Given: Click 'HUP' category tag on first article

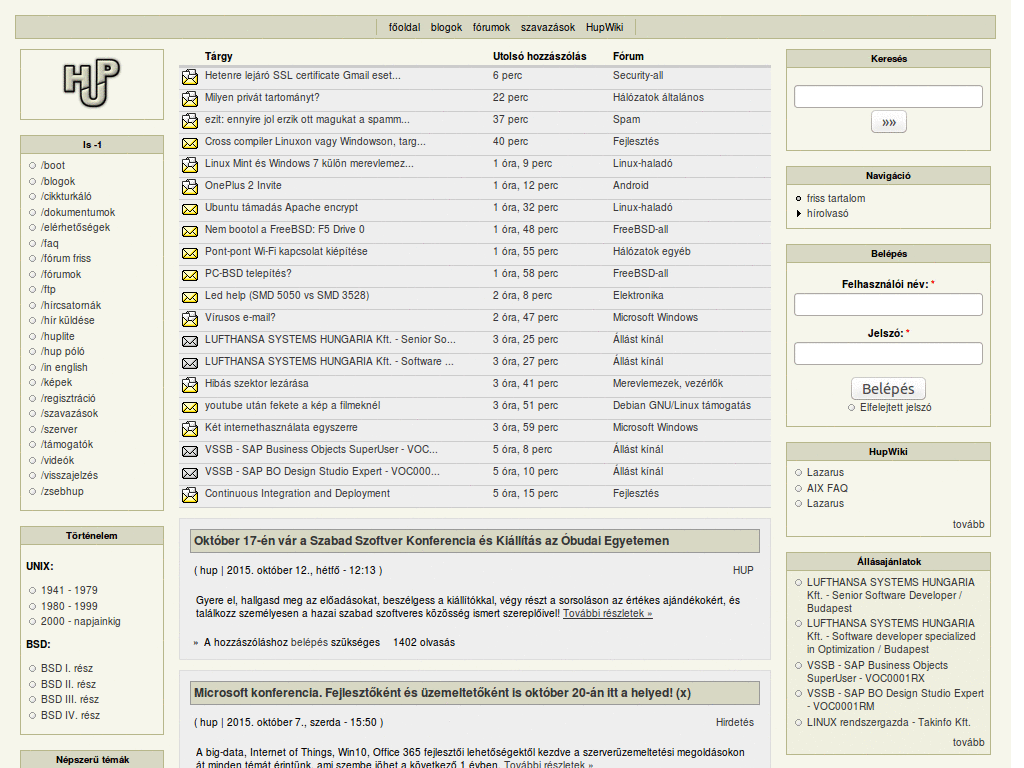Looking at the screenshot, I should coord(743,570).
